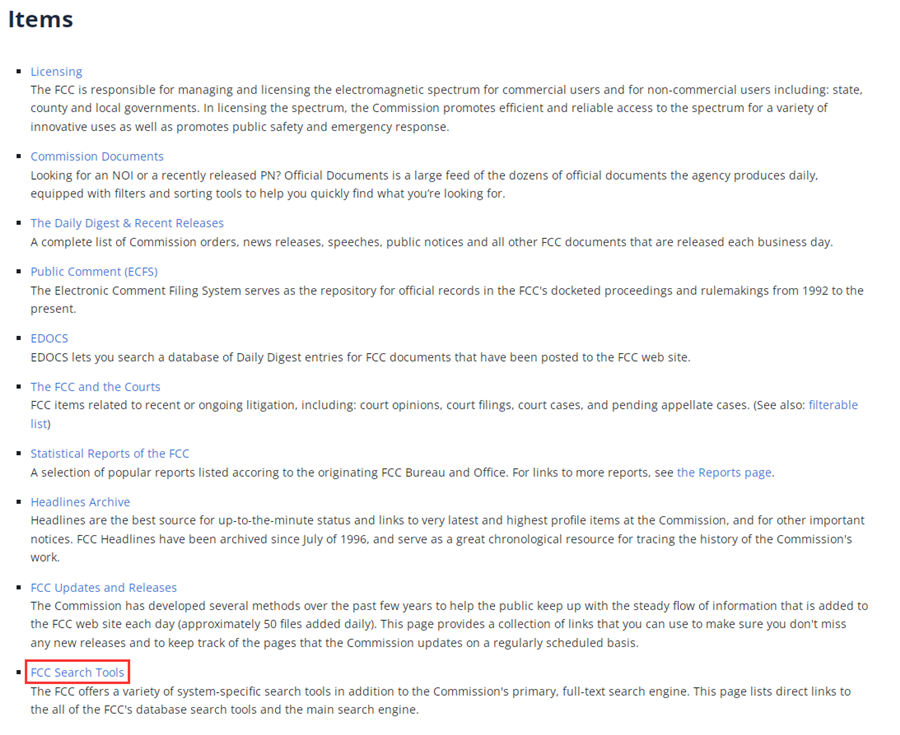Click the text 'Looking for an NOI or a recently released PN?'
The width and height of the screenshot is (900, 735).
(x=156, y=176)
